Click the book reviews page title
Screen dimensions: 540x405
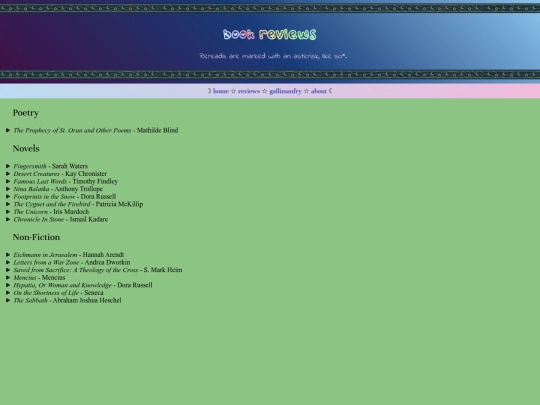click(x=270, y=34)
